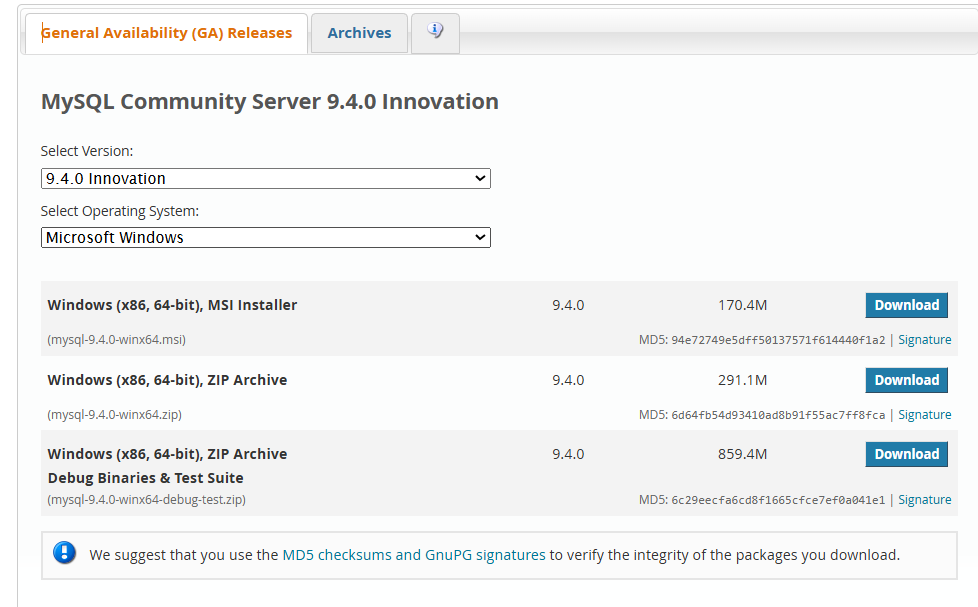Click the Windows (x86, 64-bit), MSI Installer title
978x607 pixels.
point(172,305)
